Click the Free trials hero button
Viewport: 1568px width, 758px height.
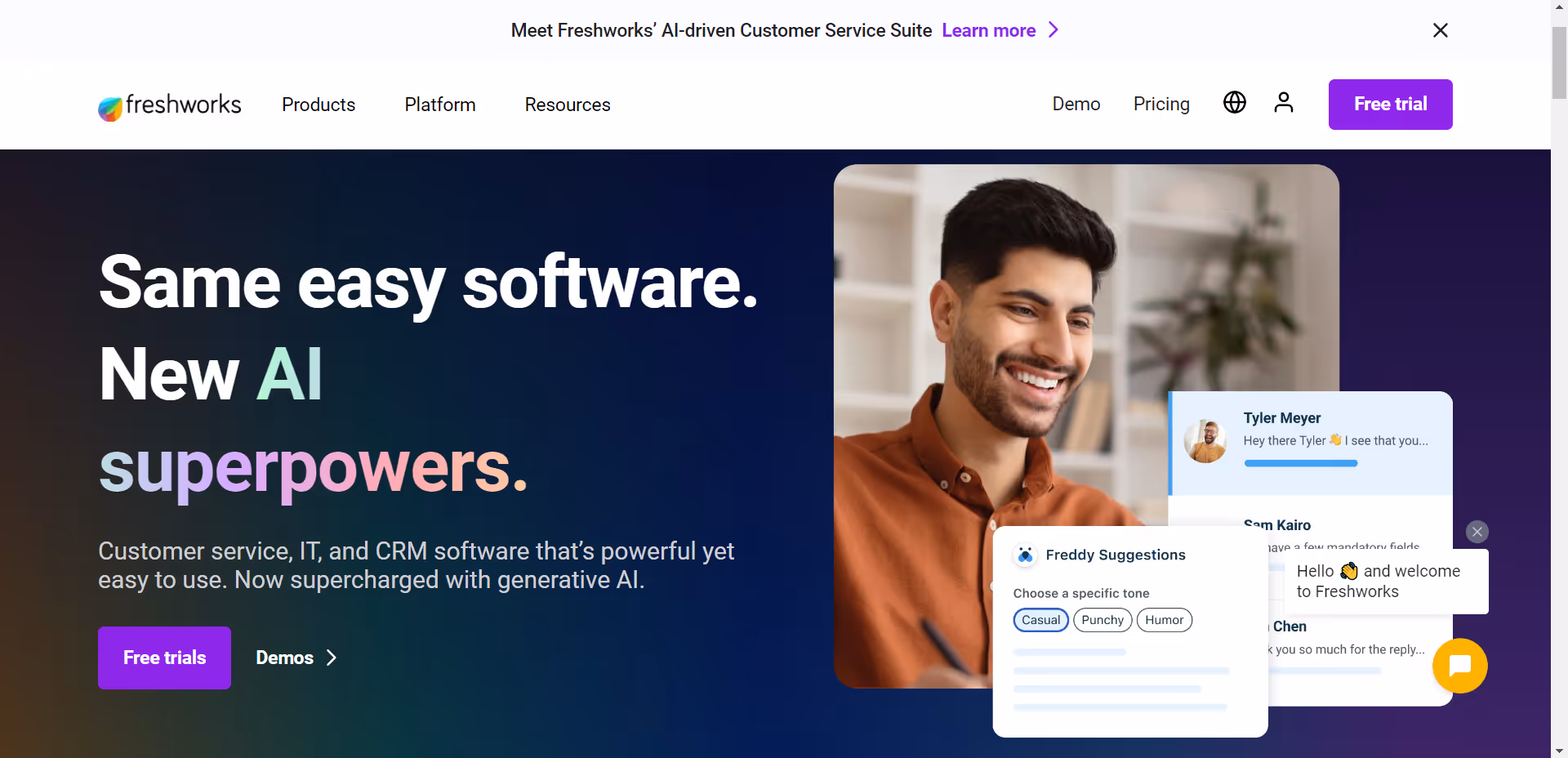164,658
